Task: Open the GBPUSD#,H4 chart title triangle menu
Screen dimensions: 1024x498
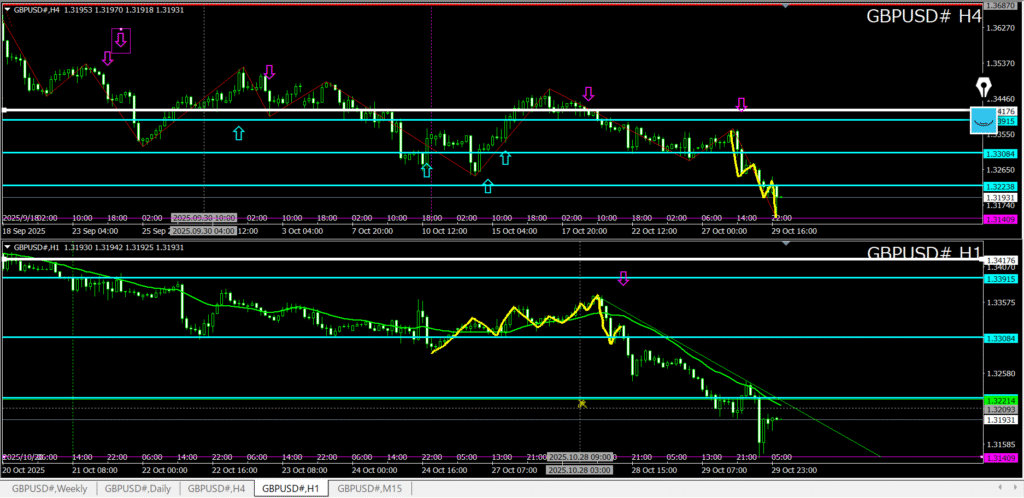Action: 8,9
